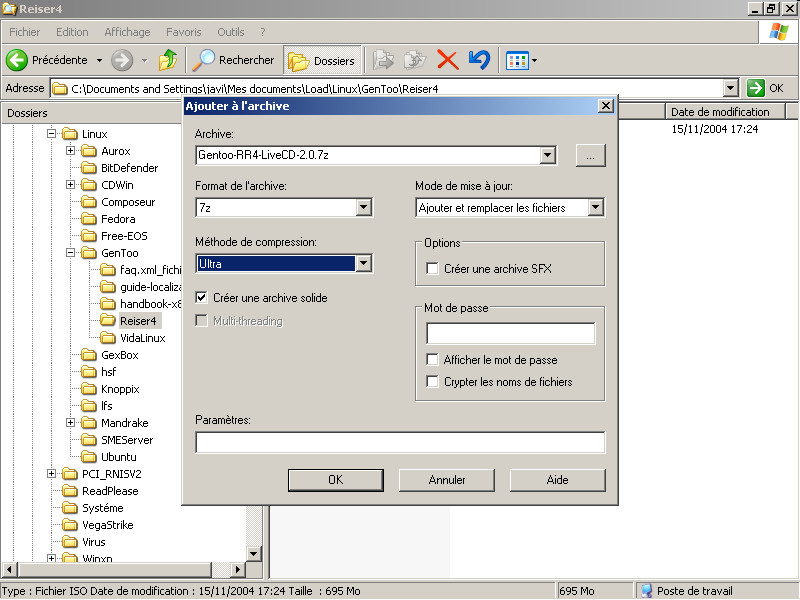This screenshot has width=800, height=600.
Task: Click the Date de modification column header
Action: 724,112
